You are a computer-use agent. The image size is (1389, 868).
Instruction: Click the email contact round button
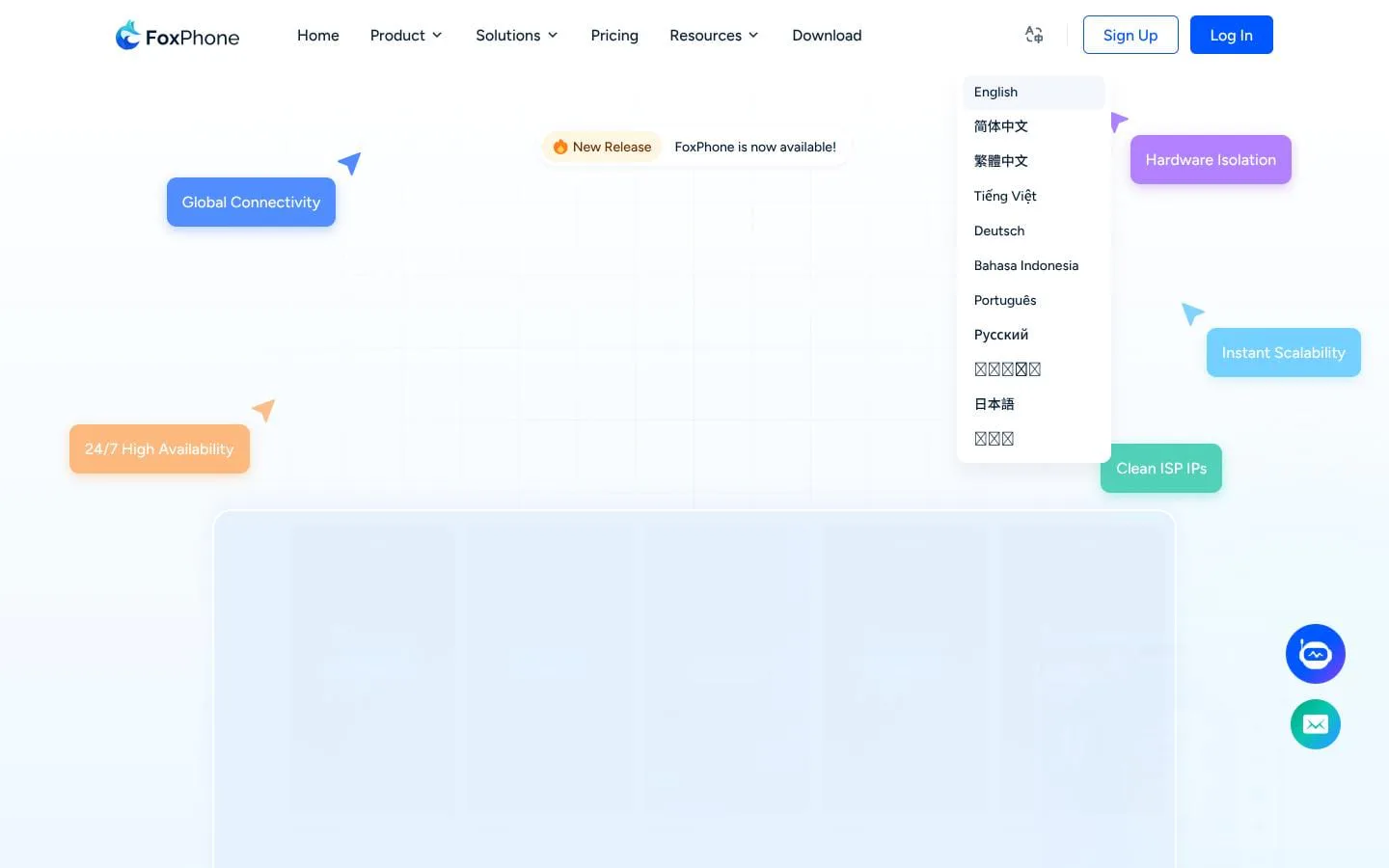[x=1316, y=724]
